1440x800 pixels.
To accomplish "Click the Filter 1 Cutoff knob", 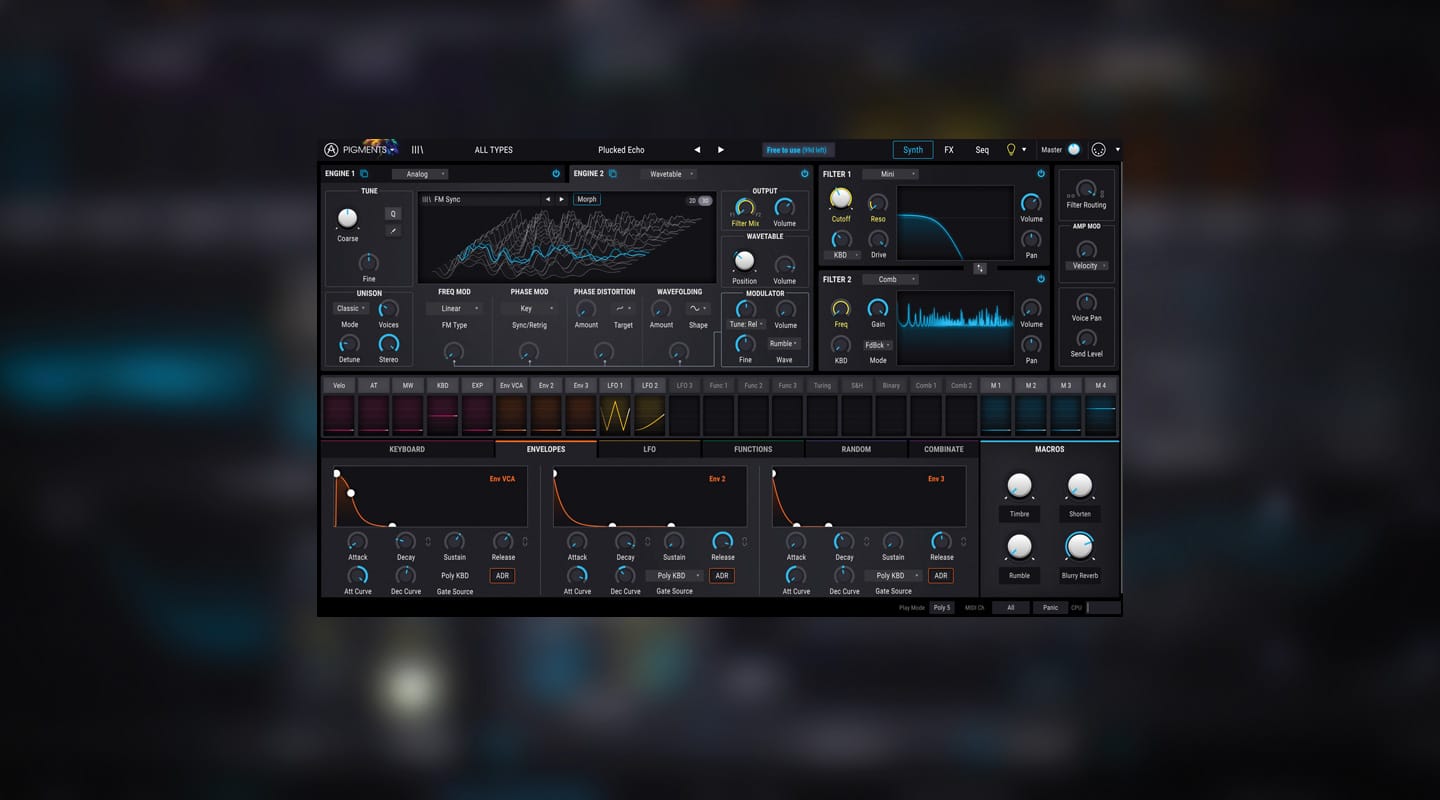I will coord(841,199).
